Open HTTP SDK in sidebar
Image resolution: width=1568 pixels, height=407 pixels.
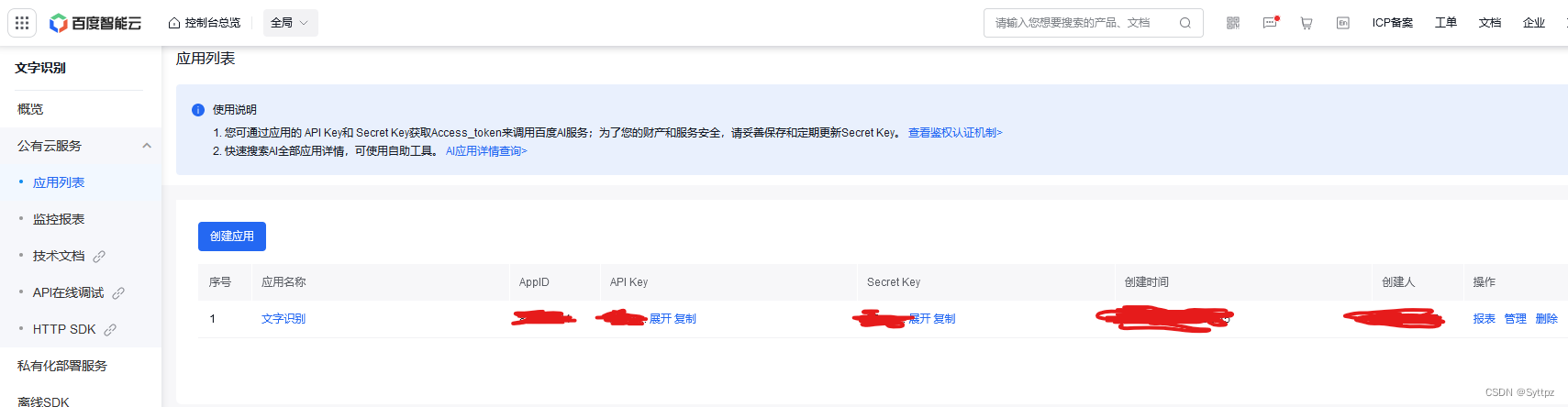point(64,329)
